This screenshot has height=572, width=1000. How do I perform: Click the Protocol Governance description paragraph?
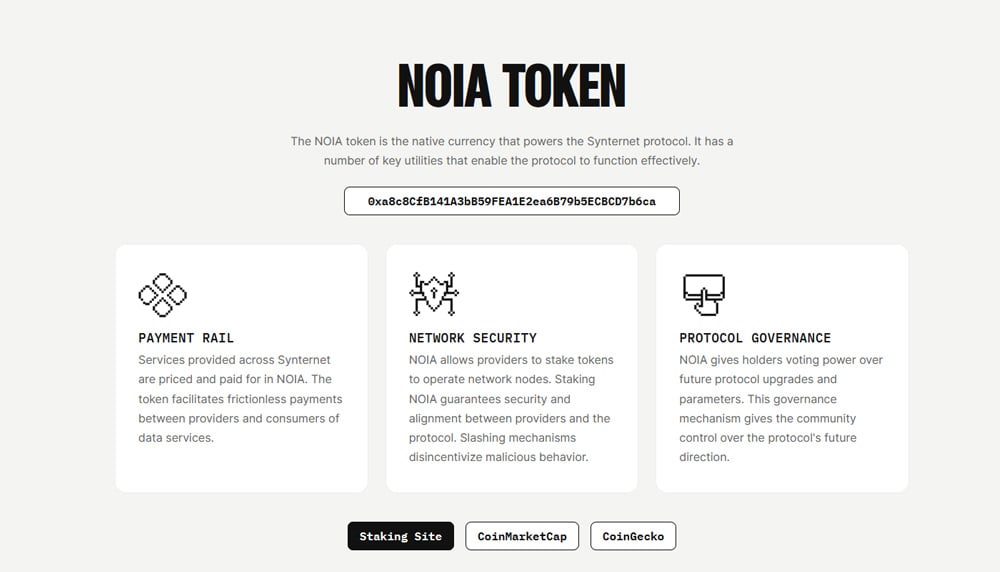pyautogui.click(x=781, y=408)
